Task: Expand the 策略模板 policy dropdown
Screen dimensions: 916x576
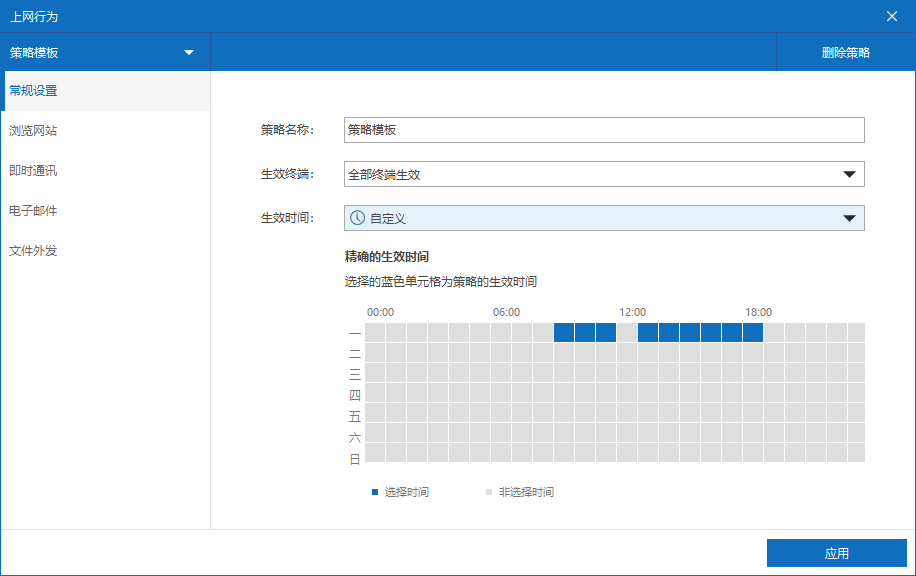Action: point(188,52)
